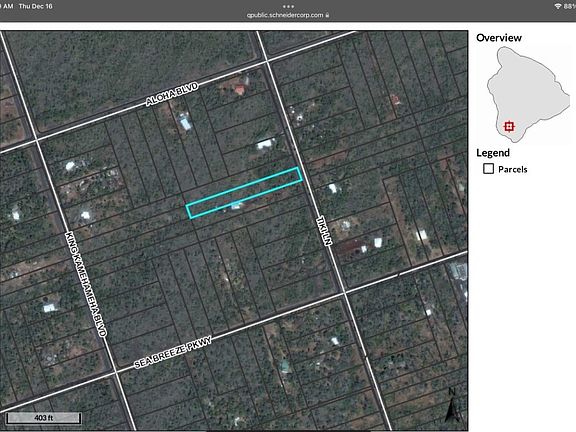Click the Parcels legend label
The height and width of the screenshot is (432, 576).
pos(512,169)
